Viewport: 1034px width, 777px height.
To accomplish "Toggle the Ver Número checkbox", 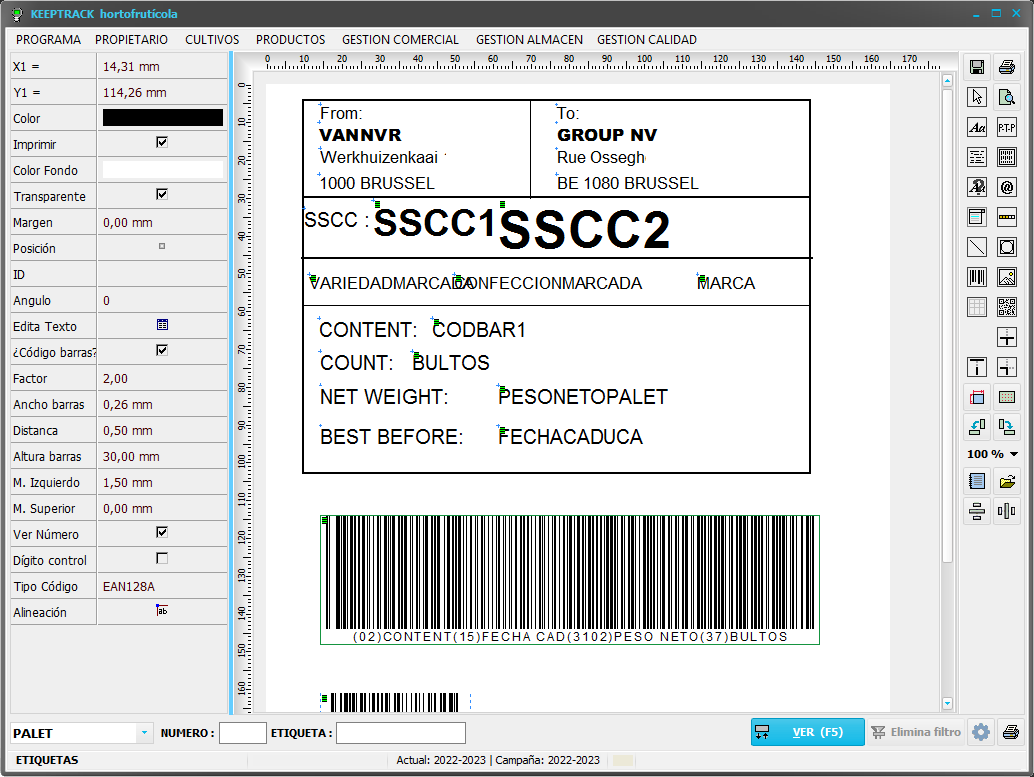I will (x=162, y=532).
